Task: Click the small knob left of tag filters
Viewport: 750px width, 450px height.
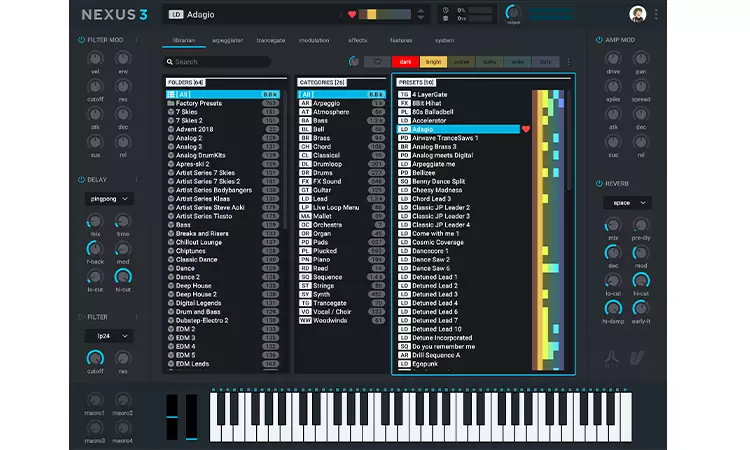Action: point(354,62)
